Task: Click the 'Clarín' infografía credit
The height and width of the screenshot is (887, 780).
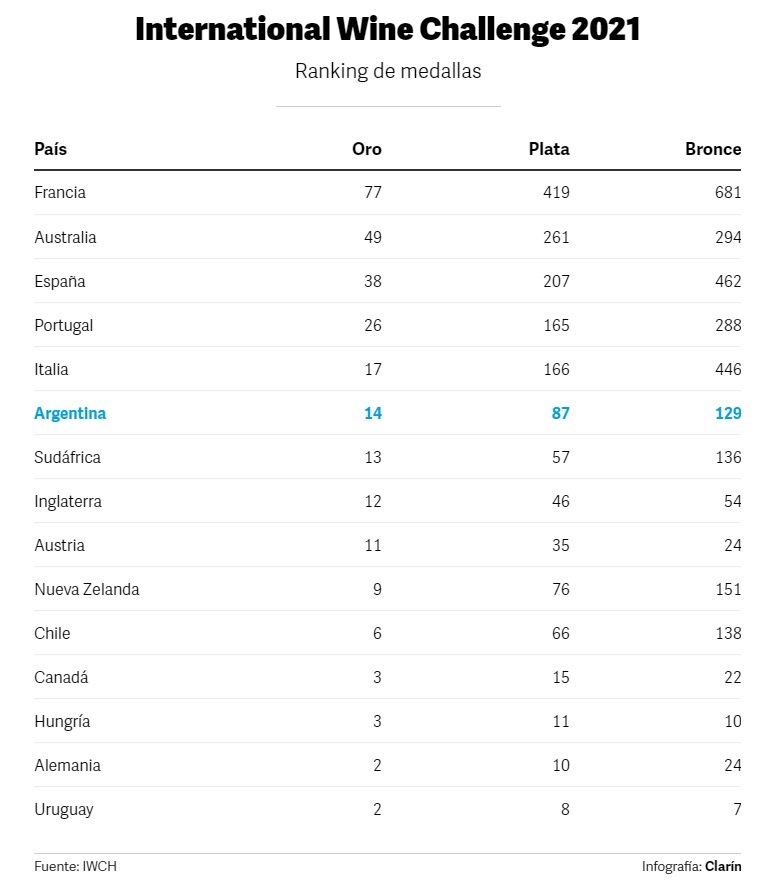Action: 723,866
